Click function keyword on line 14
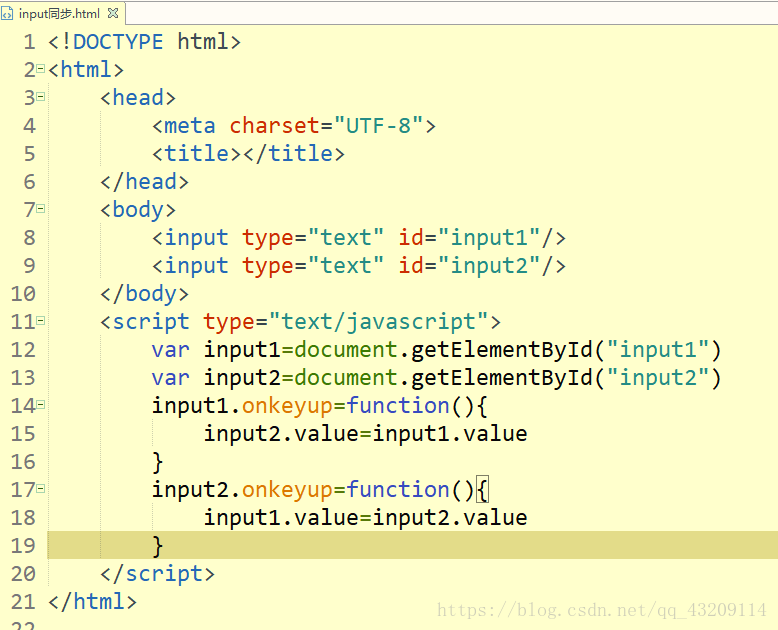 pos(398,405)
